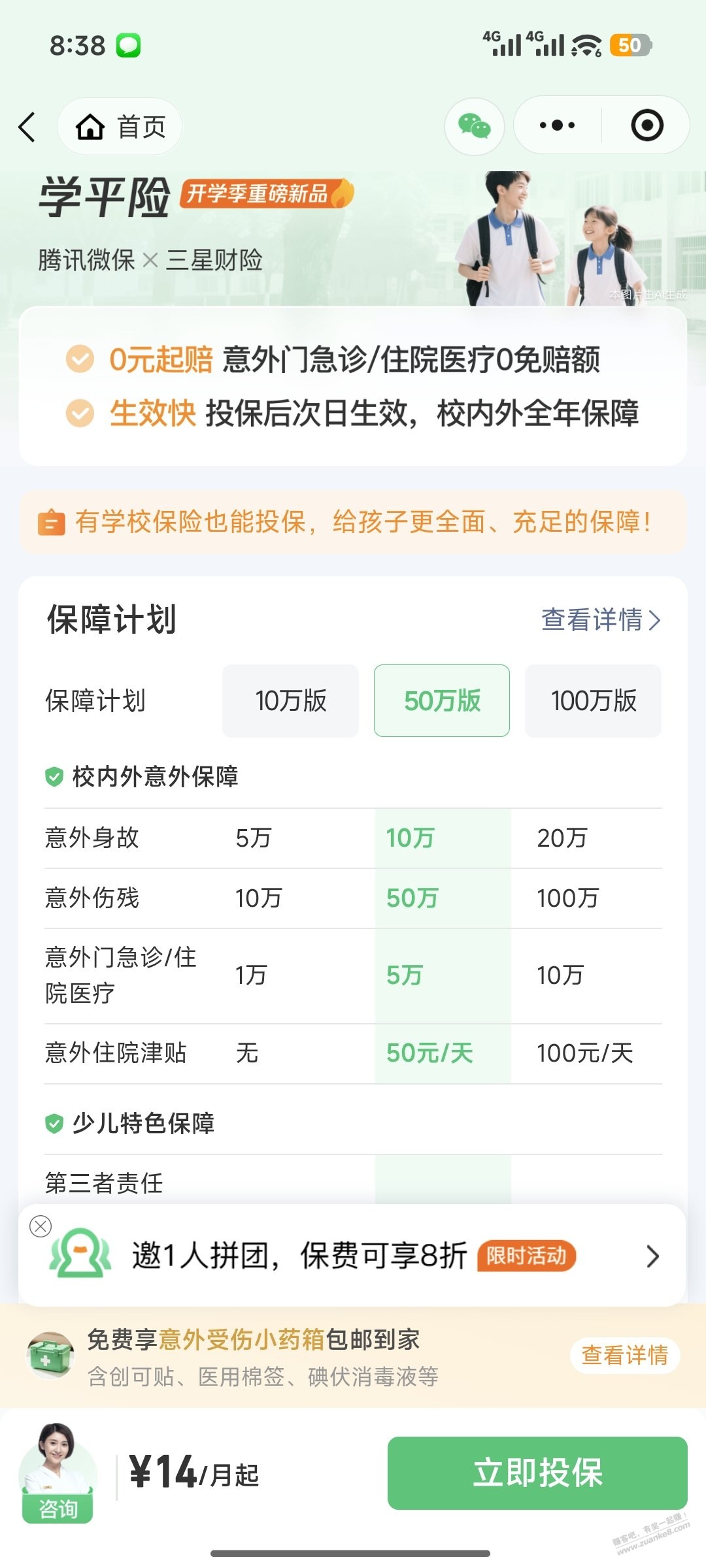Select the 50万版 plan tab
The height and width of the screenshot is (1568, 706).
click(x=442, y=700)
